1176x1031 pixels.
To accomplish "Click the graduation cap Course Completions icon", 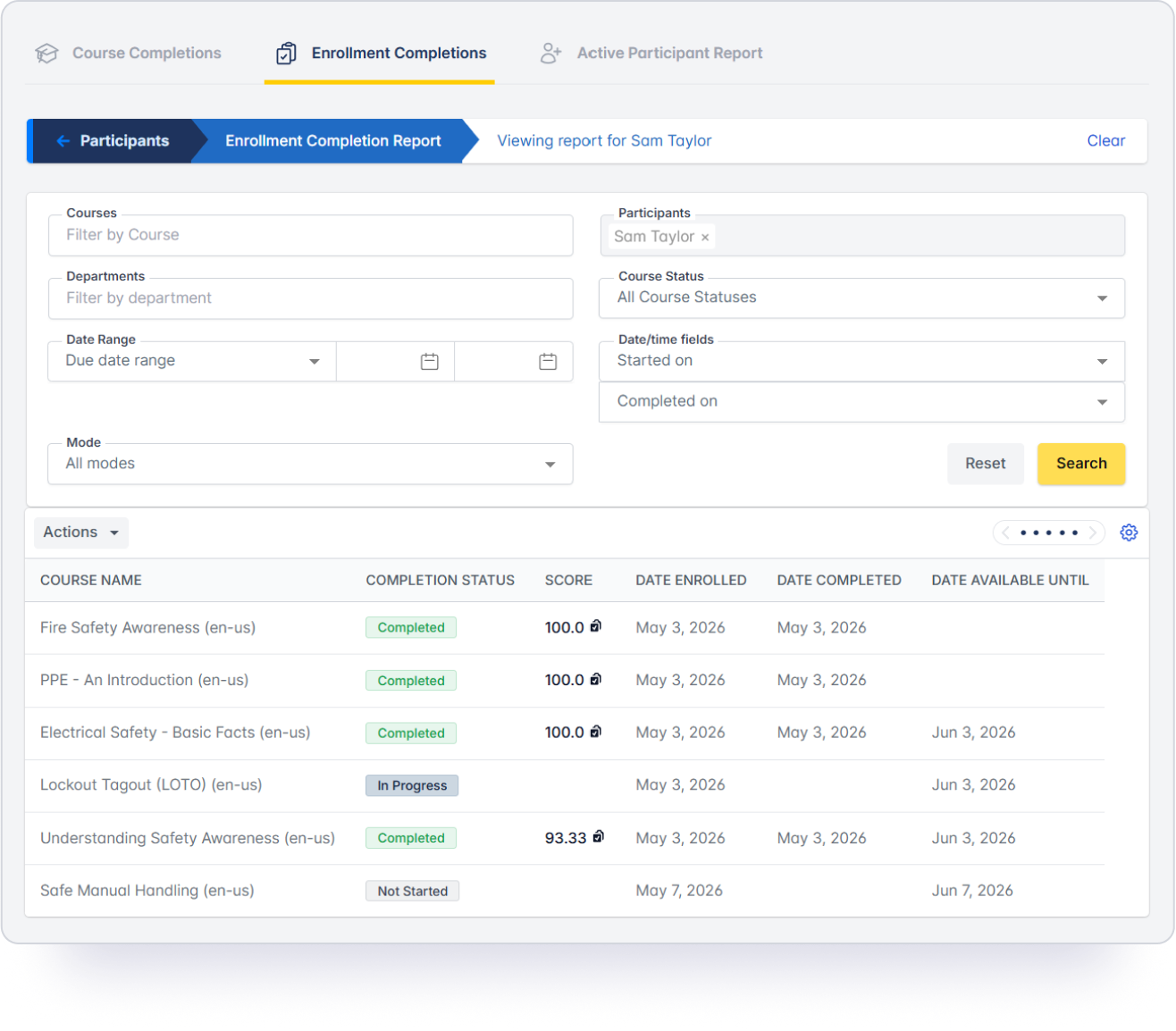I will (46, 54).
